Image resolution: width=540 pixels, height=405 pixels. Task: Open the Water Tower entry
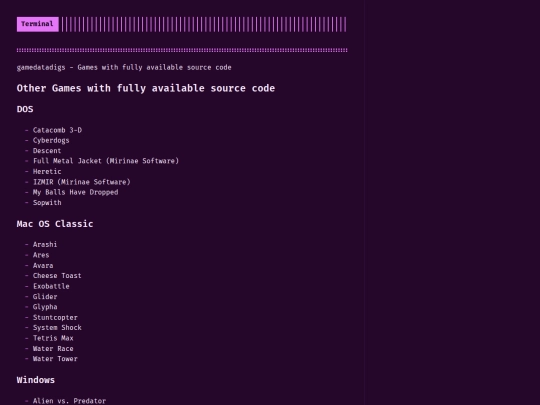pos(55,359)
